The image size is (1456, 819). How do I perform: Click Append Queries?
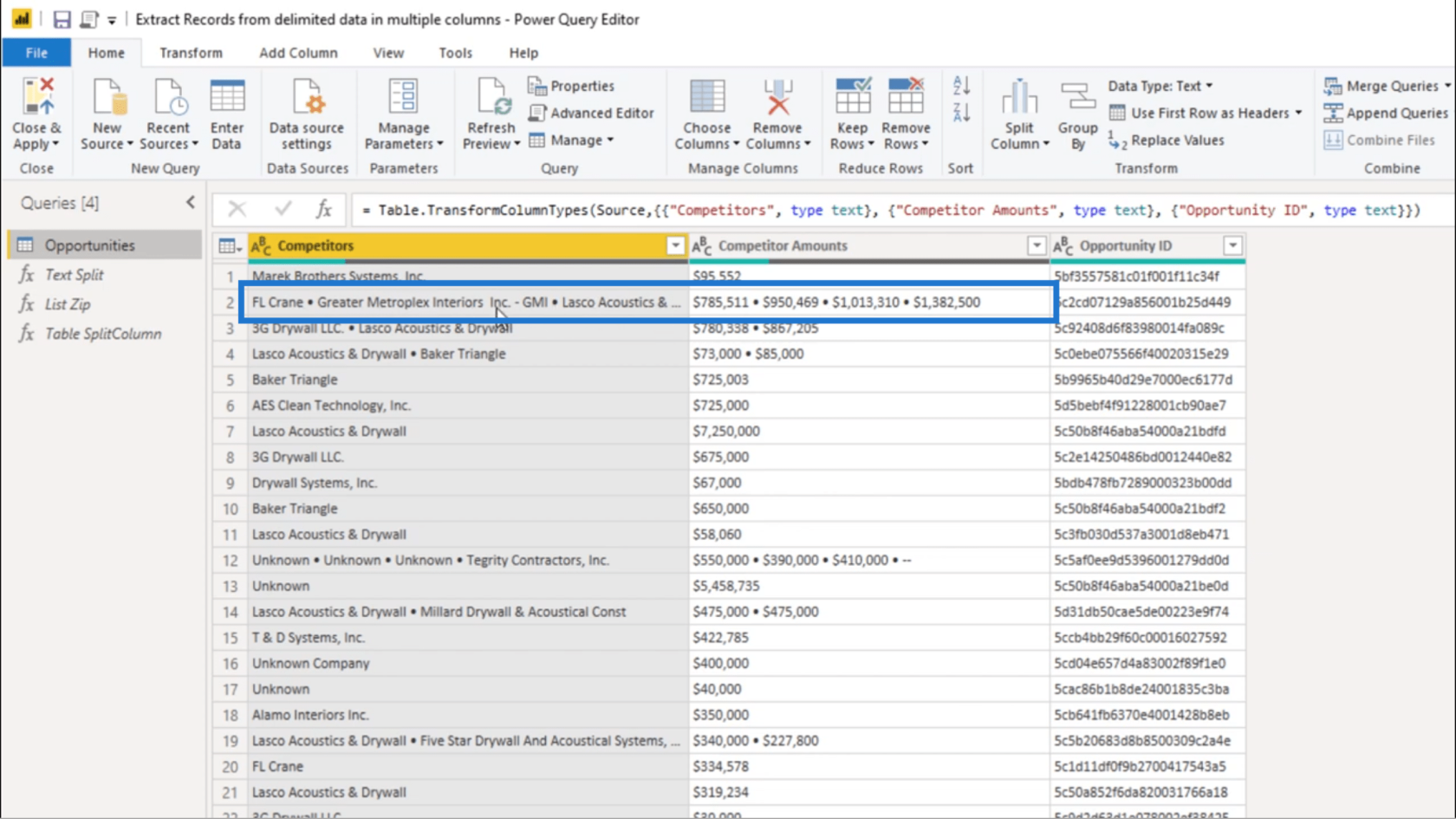(x=1386, y=113)
